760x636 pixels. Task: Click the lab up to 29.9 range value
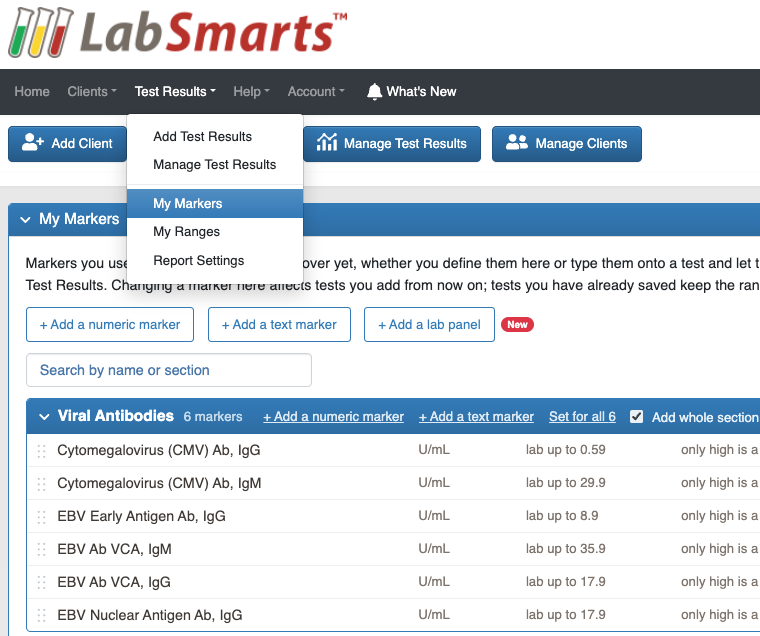tap(566, 483)
